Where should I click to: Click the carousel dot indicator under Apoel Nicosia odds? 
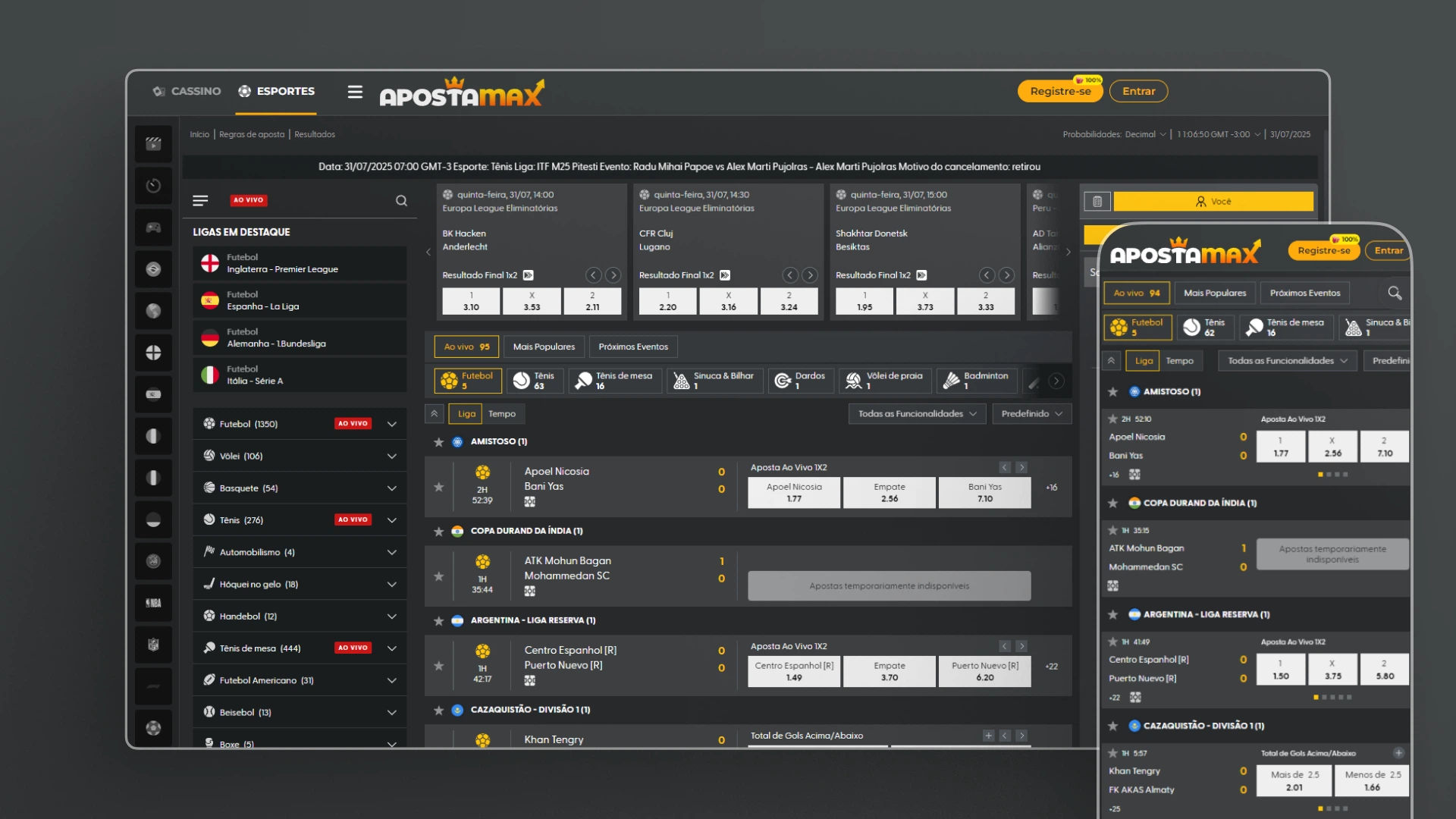tap(1320, 475)
